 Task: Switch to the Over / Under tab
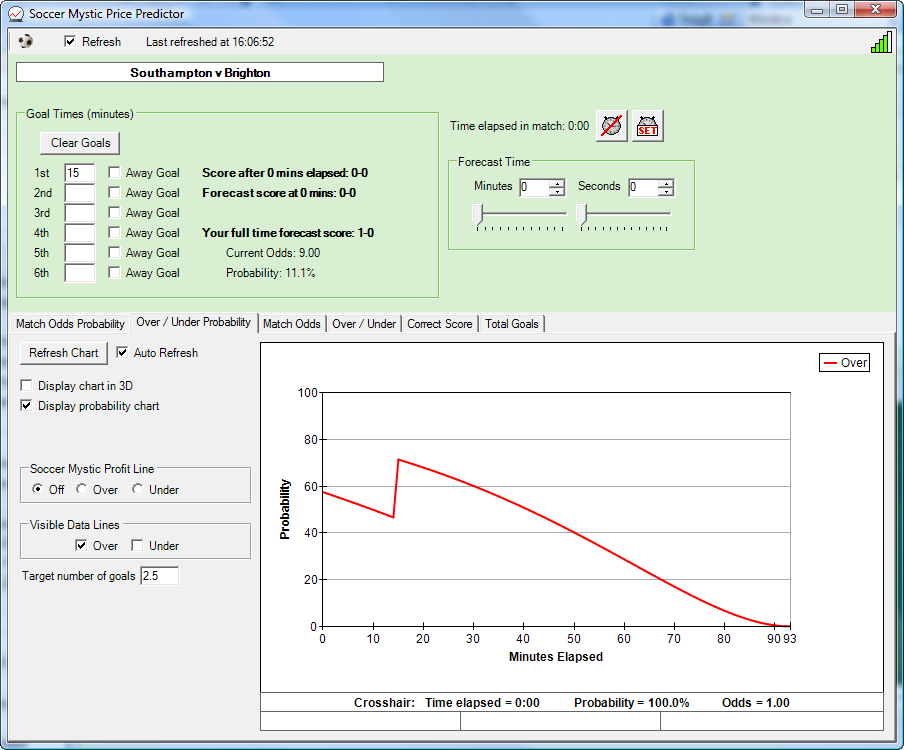pos(364,324)
